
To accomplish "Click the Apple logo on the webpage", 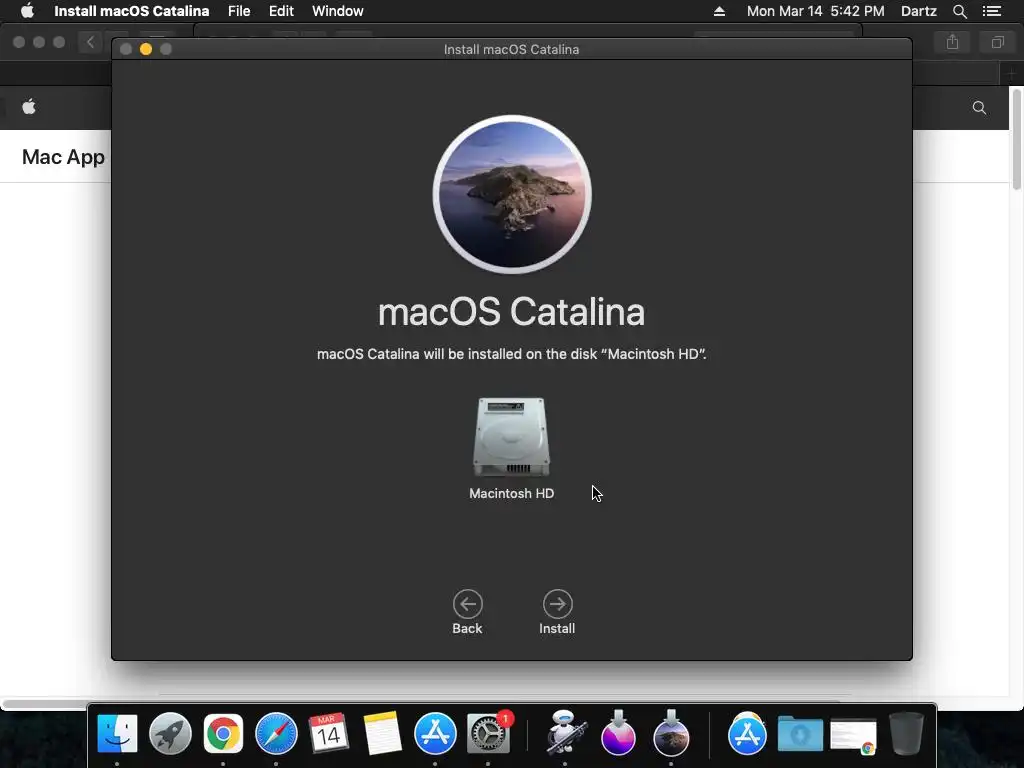I will click(x=29, y=107).
